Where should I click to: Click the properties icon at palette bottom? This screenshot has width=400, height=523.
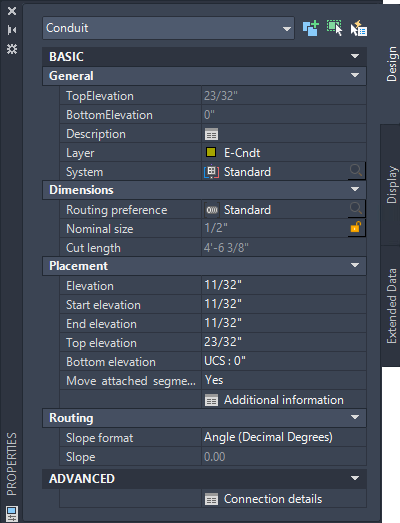(12, 514)
